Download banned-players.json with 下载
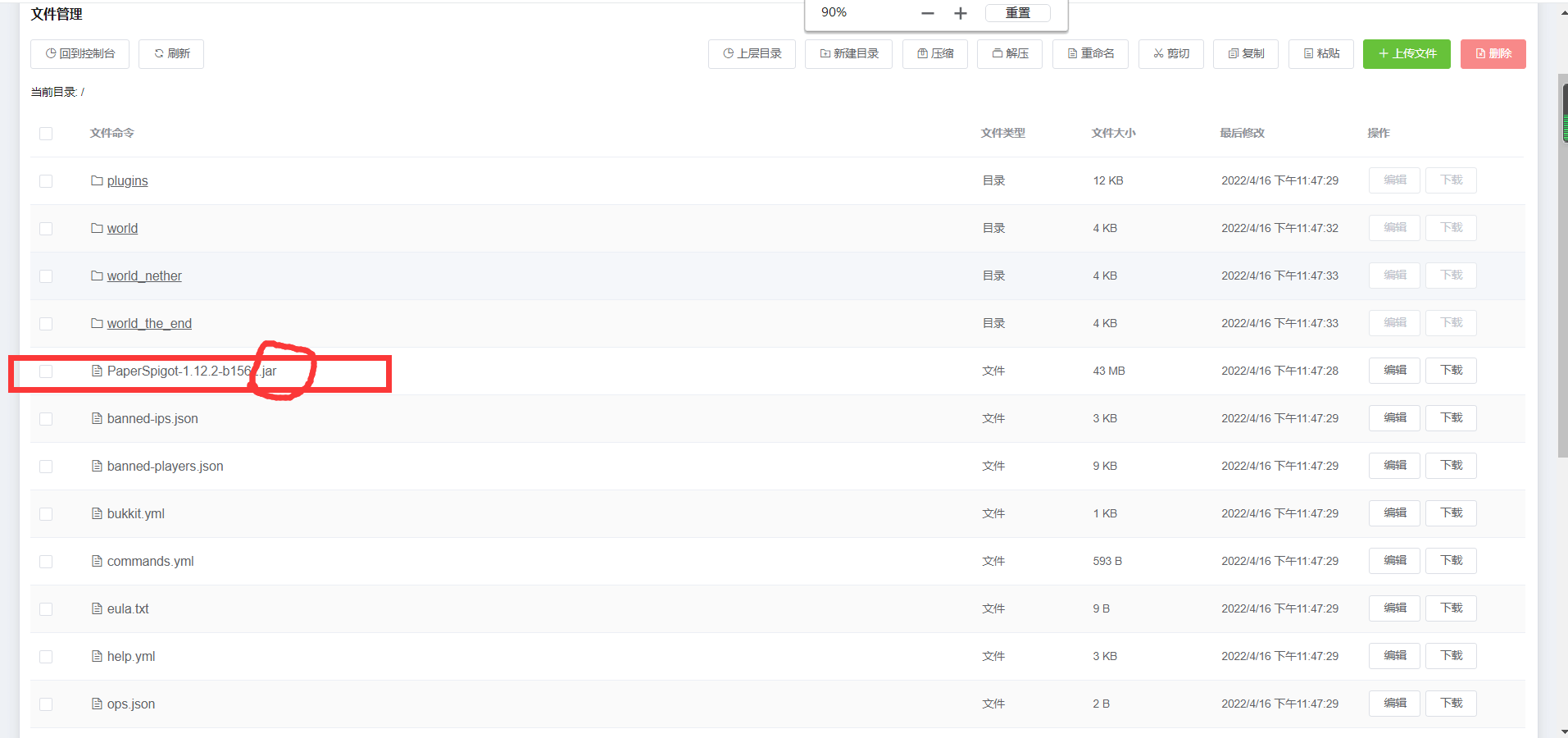The height and width of the screenshot is (738, 1568). 1451,466
